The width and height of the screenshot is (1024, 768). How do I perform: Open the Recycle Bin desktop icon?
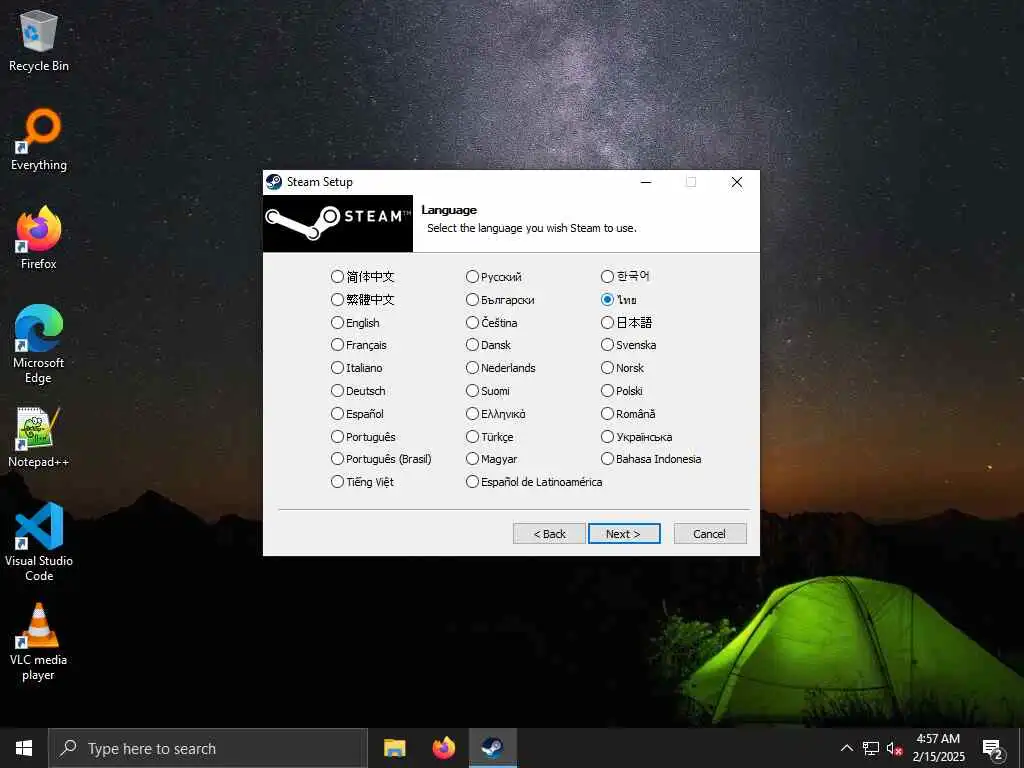pyautogui.click(x=39, y=40)
